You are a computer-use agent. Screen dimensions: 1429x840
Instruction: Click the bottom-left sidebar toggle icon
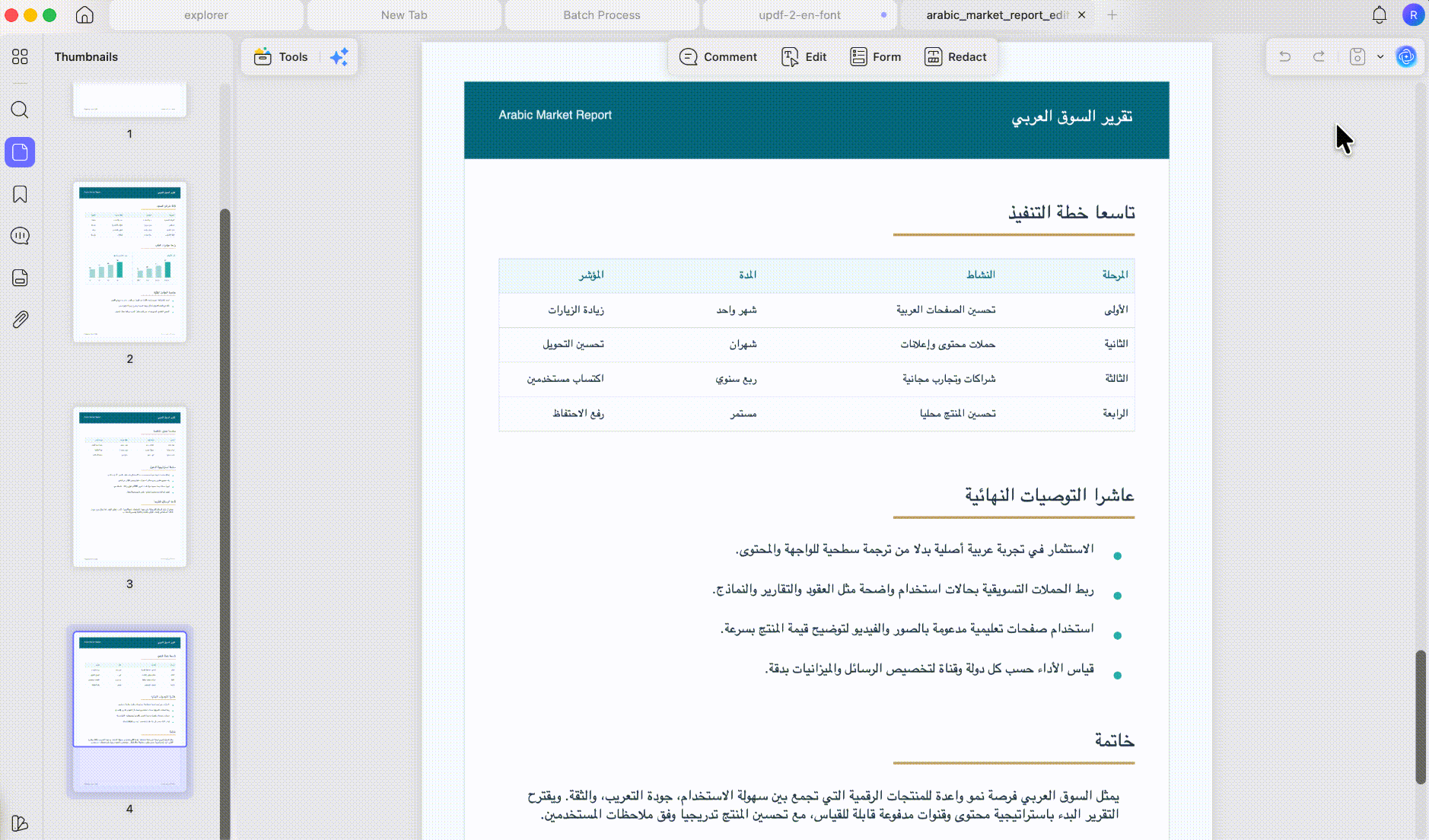point(20,823)
